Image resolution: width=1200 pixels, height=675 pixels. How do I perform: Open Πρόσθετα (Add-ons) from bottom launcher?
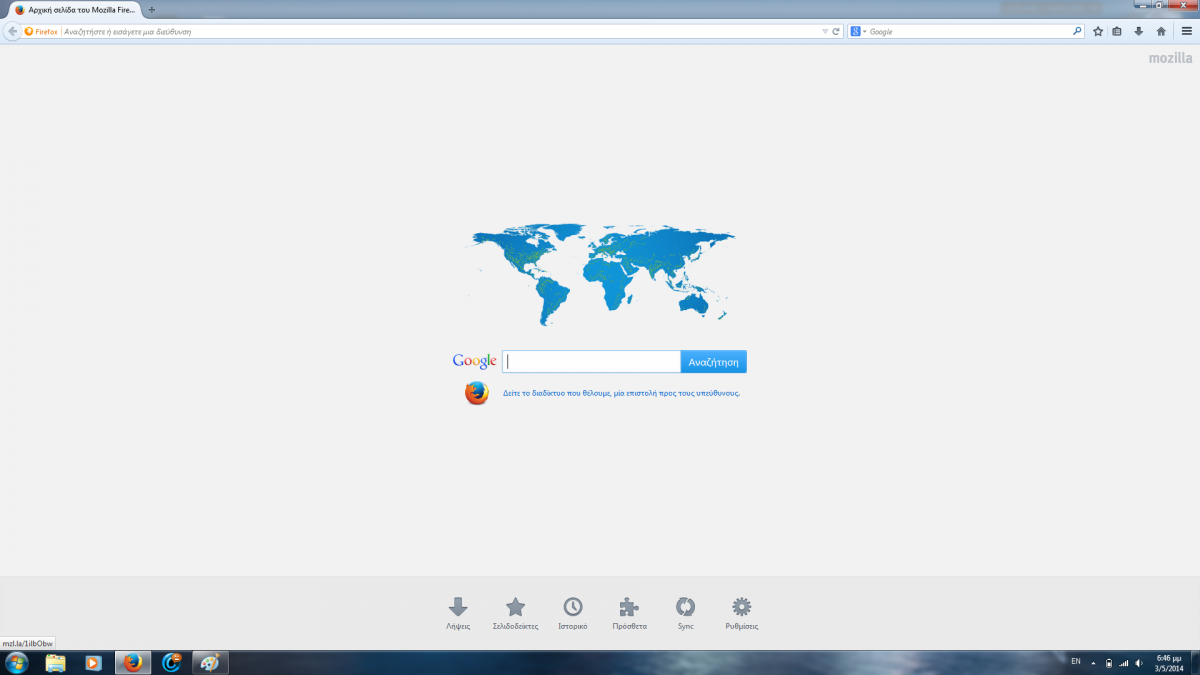(x=629, y=613)
